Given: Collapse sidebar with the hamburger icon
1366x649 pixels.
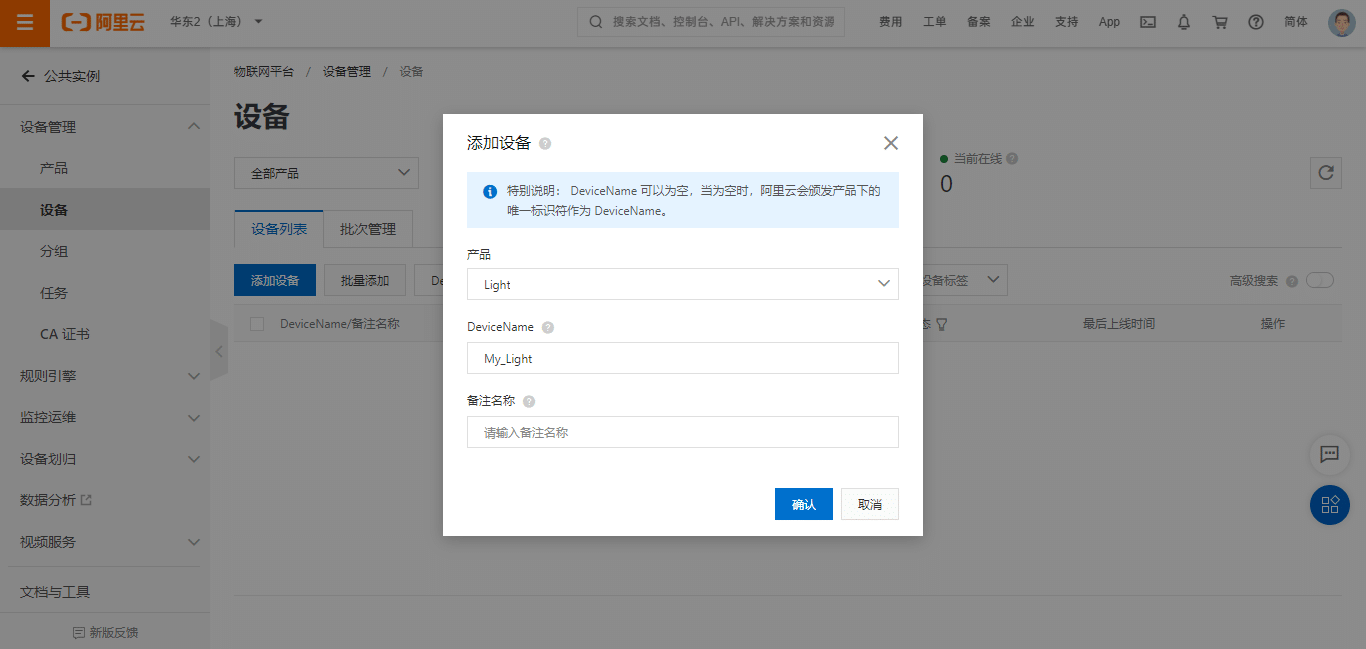Looking at the screenshot, I should pyautogui.click(x=24, y=21).
